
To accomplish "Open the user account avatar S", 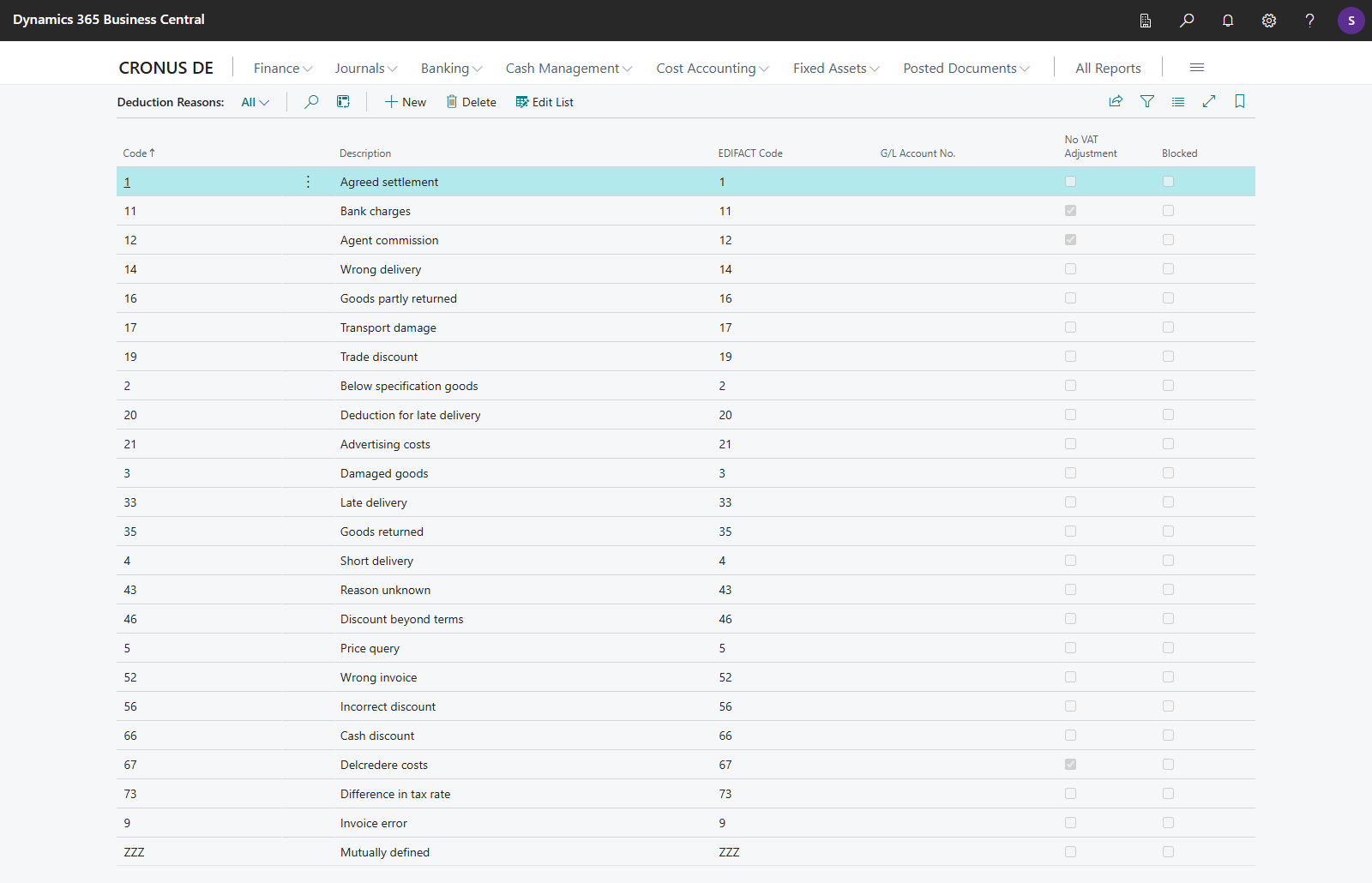I will (x=1351, y=21).
